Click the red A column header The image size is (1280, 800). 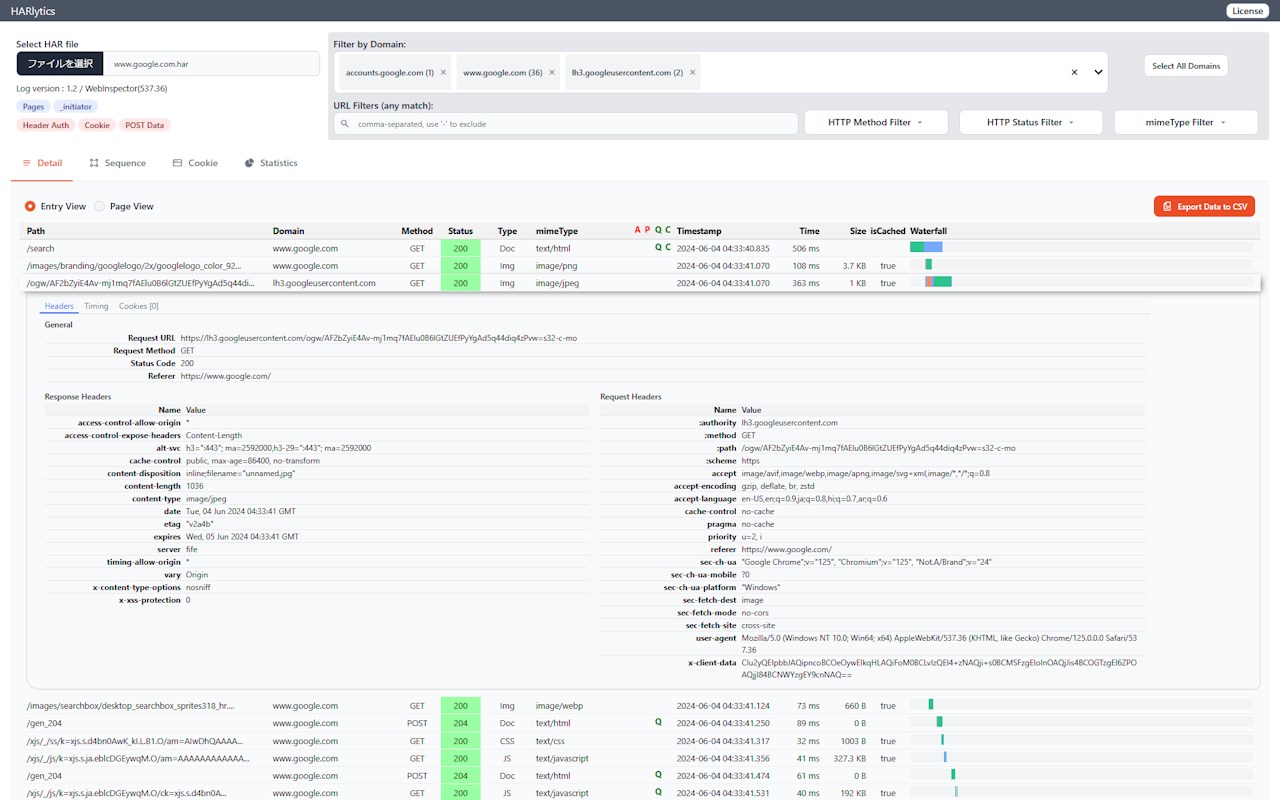pyautogui.click(x=638, y=230)
